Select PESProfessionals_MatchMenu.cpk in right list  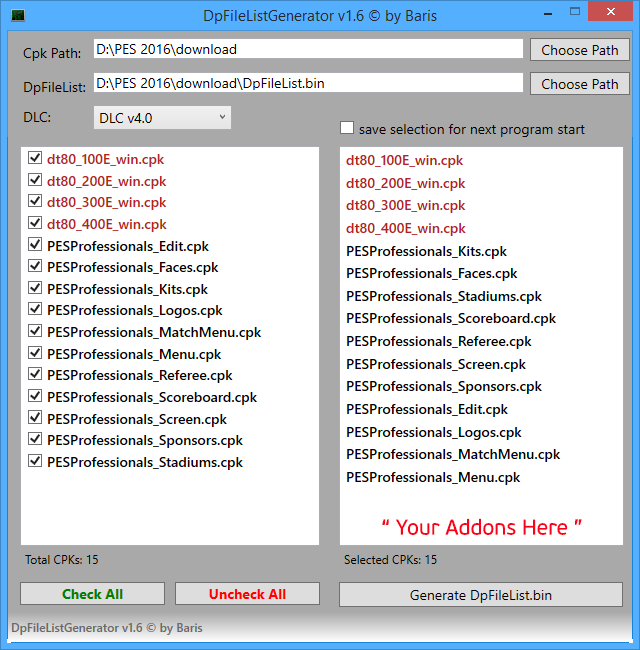(453, 455)
